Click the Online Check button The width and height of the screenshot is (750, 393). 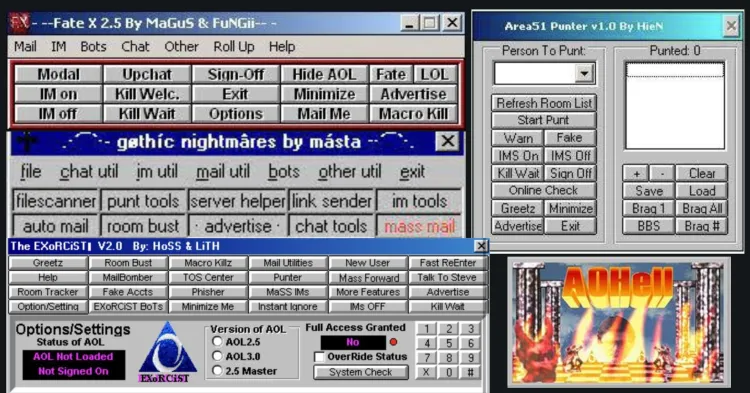pyautogui.click(x=544, y=190)
